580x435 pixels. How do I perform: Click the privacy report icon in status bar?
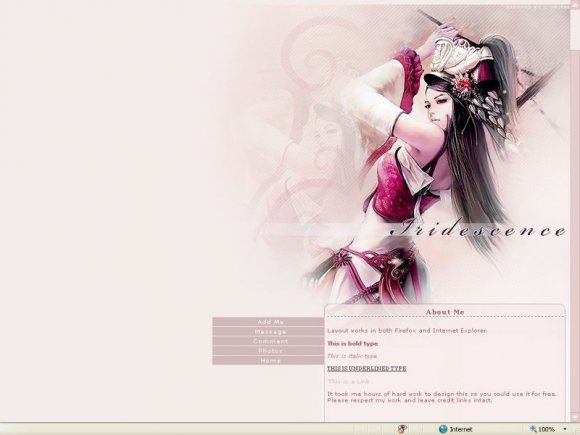(x=402, y=429)
